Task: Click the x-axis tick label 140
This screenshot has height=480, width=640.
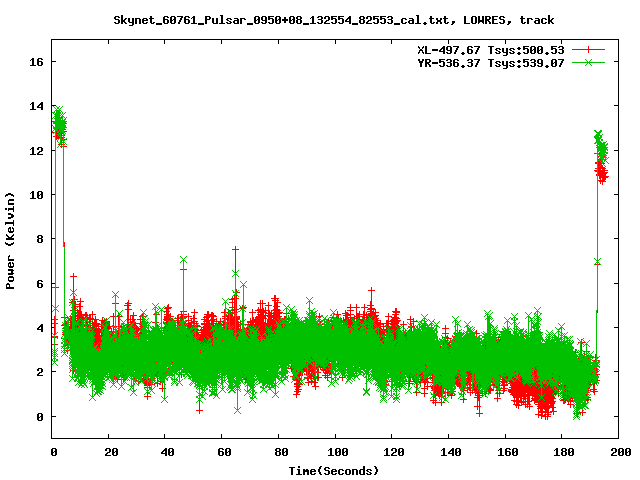Action: 451,452
